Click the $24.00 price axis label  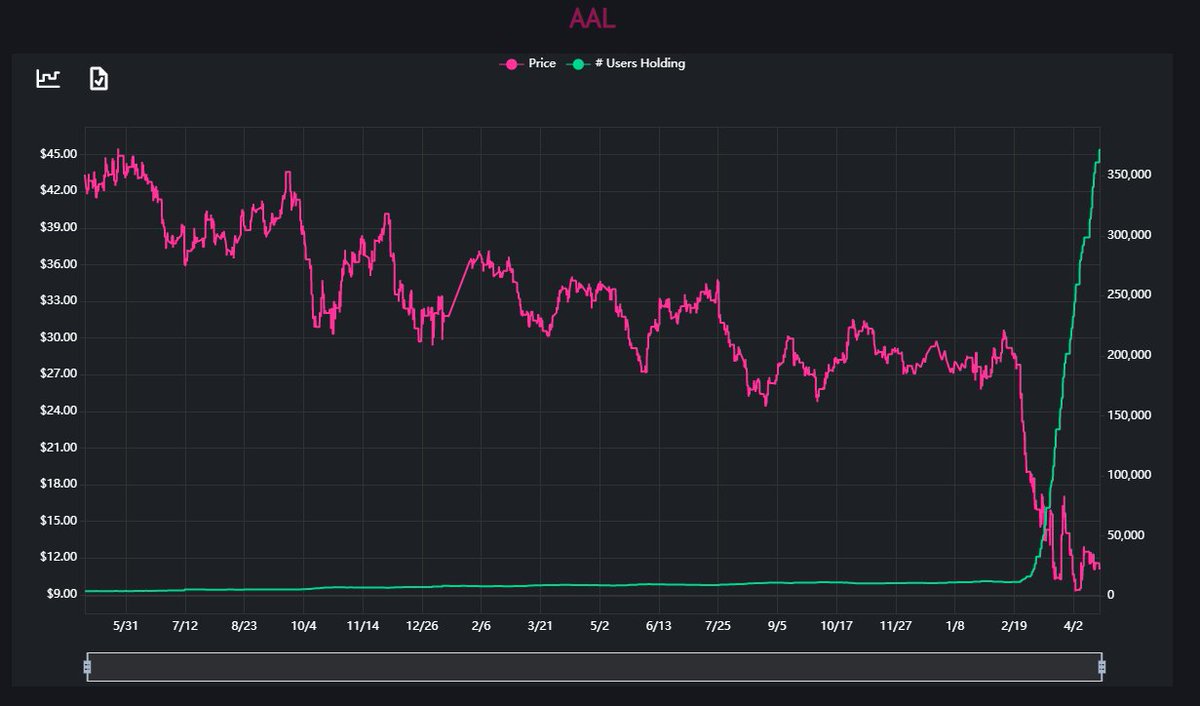(x=59, y=411)
